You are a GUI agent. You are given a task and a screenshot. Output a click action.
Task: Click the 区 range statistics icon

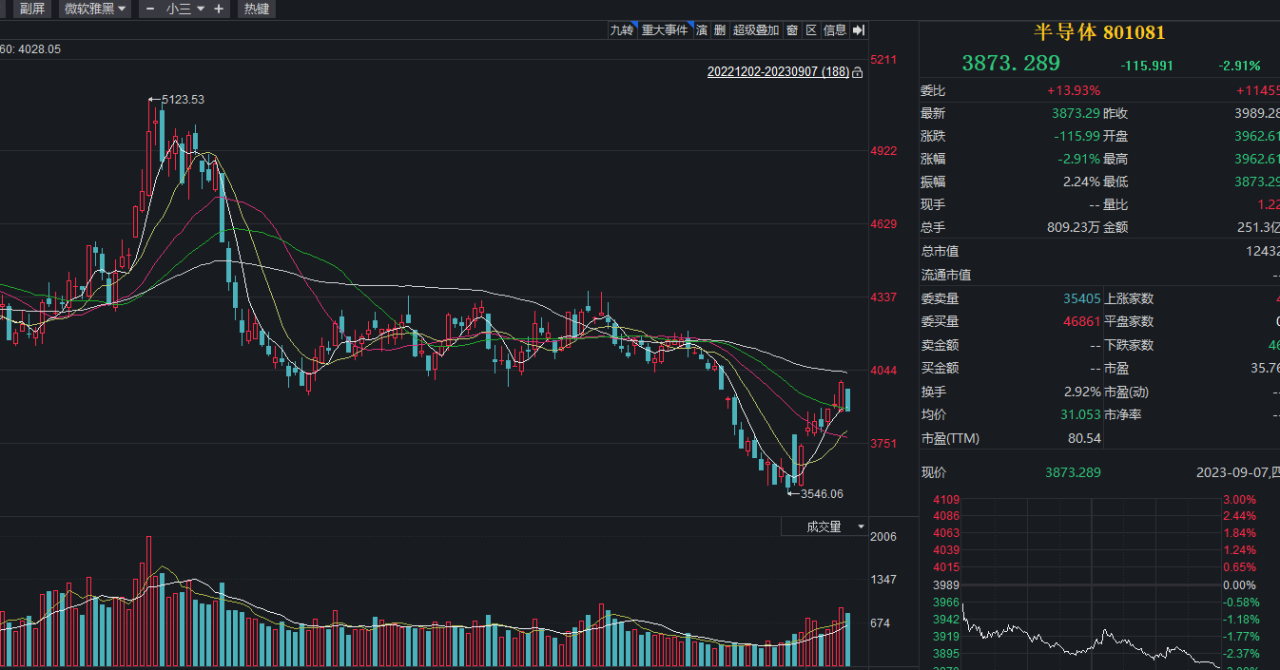pos(811,31)
